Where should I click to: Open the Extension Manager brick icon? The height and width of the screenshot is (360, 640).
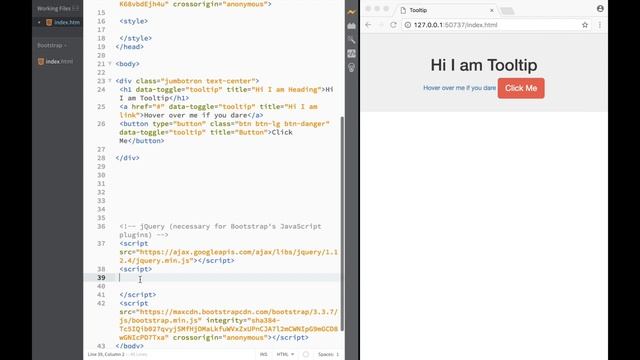point(351,26)
